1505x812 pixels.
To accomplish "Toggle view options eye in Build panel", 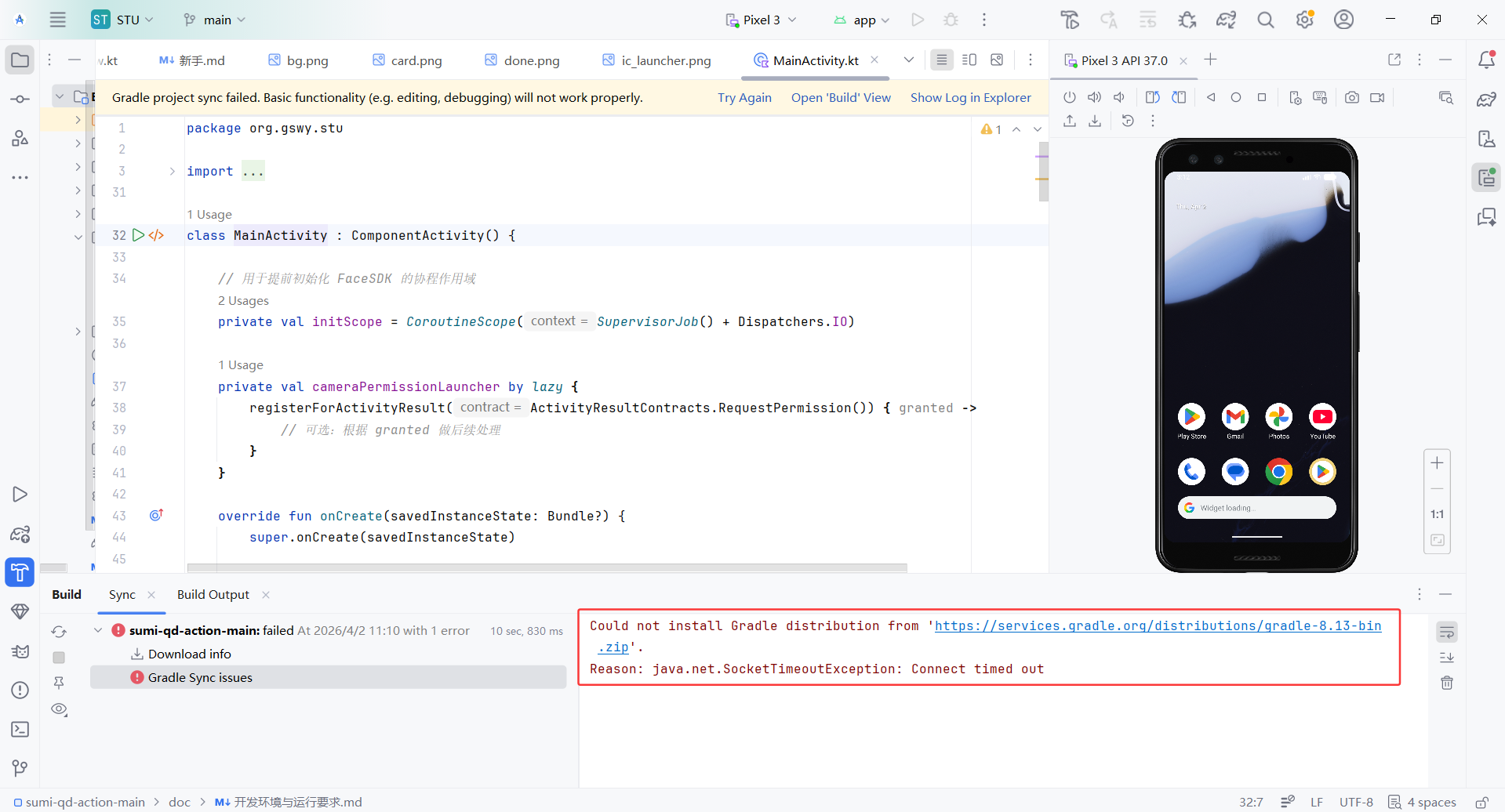I will point(59,709).
